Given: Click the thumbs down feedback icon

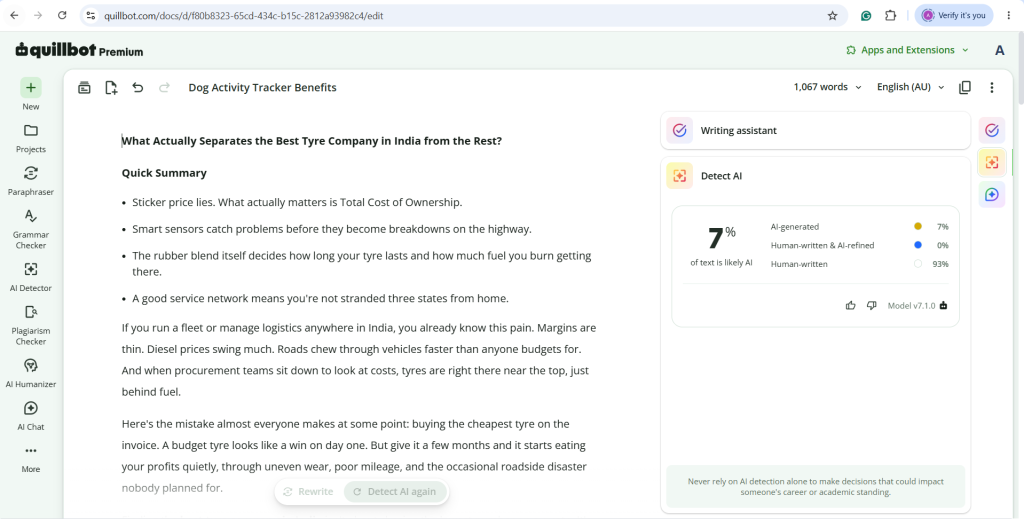Looking at the screenshot, I should click(871, 305).
